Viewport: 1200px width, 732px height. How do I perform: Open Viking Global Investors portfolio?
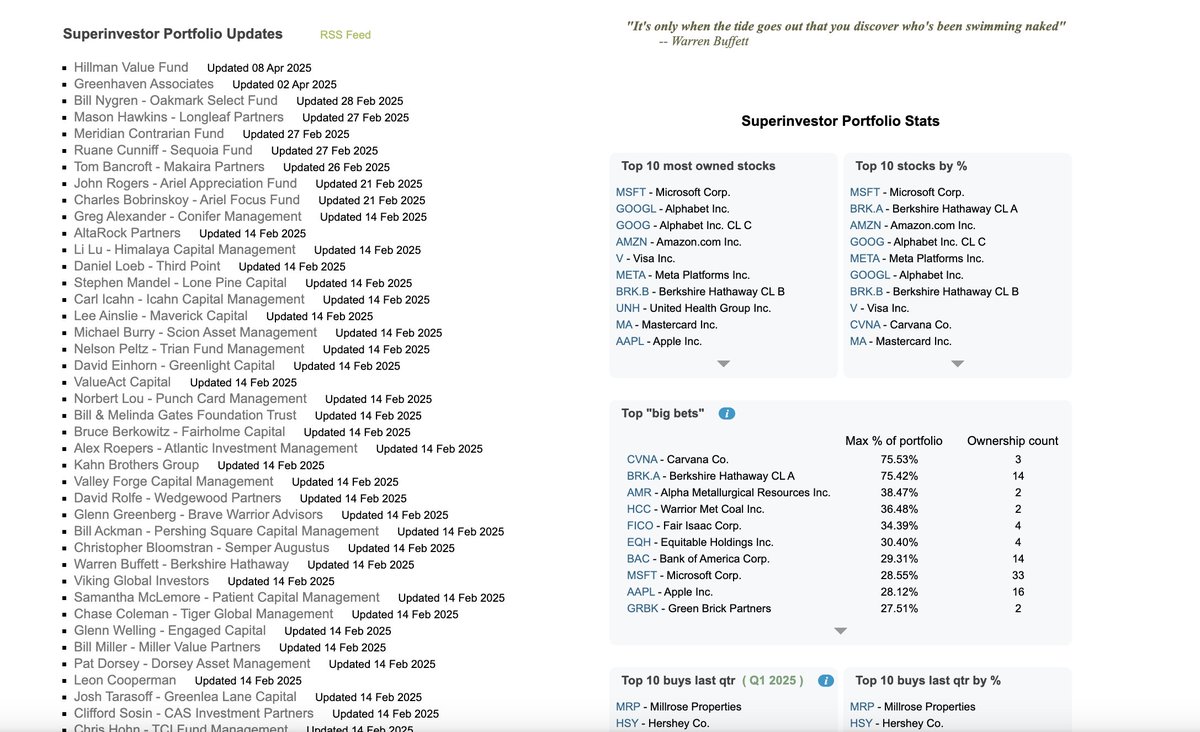point(141,580)
